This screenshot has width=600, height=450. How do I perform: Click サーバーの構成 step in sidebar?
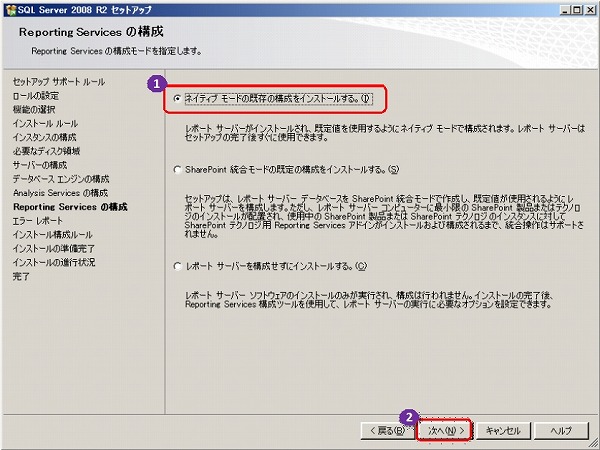[x=40, y=165]
